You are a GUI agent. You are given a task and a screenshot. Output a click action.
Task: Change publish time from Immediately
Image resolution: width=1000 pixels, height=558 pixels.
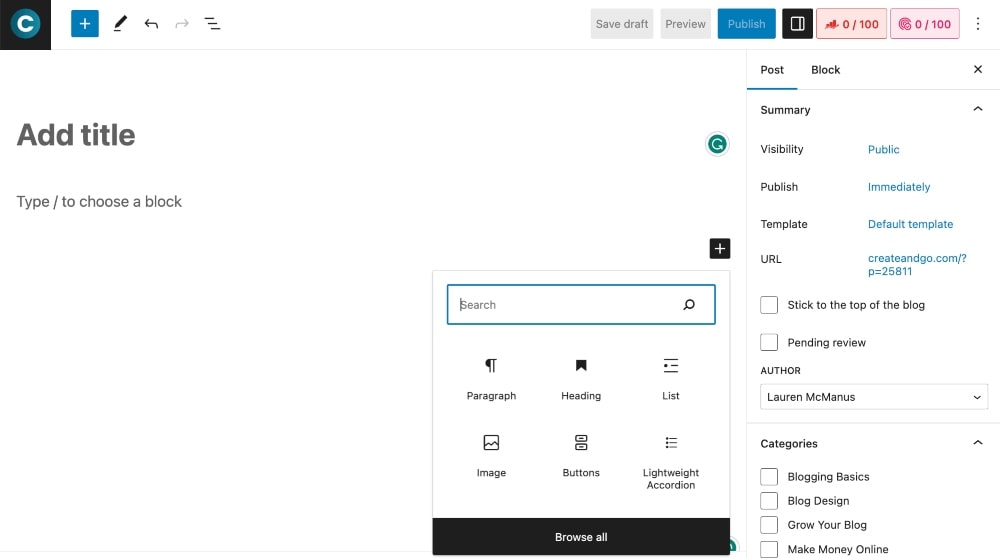coord(899,187)
